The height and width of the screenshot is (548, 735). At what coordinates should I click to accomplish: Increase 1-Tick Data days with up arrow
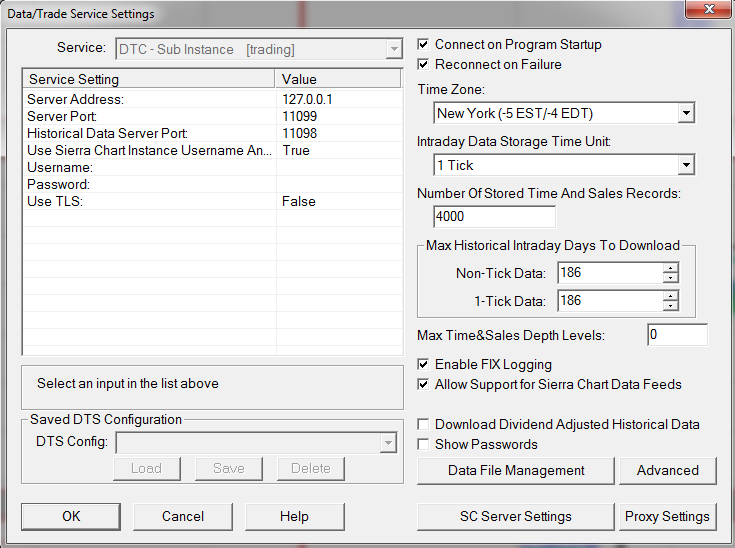[671, 296]
